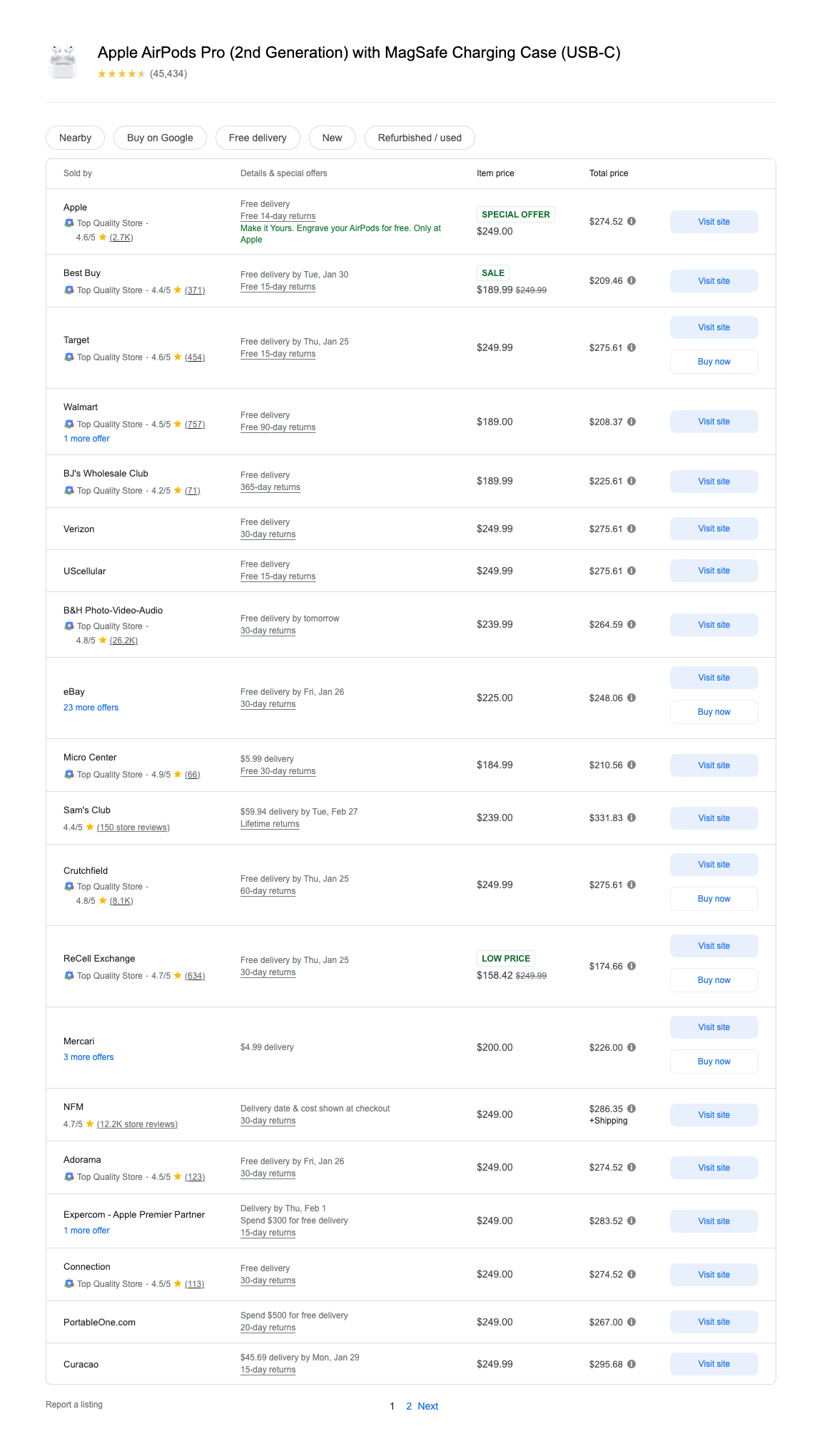Viewport: 822px width, 1456px height.
Task: Click the info icon by Curacao's $295.68 total
Action: [x=631, y=1364]
